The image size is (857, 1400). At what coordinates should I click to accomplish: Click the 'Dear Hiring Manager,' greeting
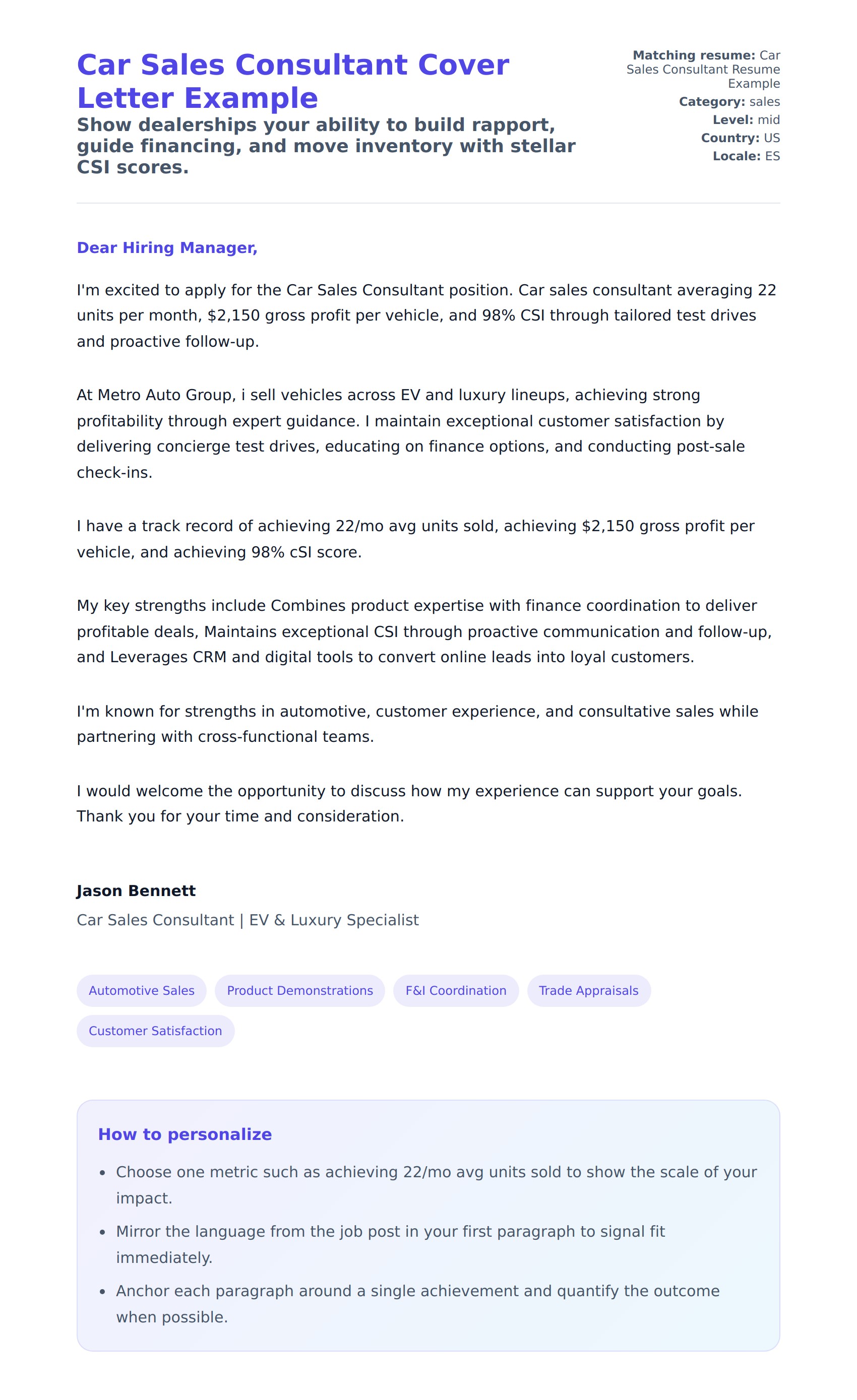pos(167,248)
